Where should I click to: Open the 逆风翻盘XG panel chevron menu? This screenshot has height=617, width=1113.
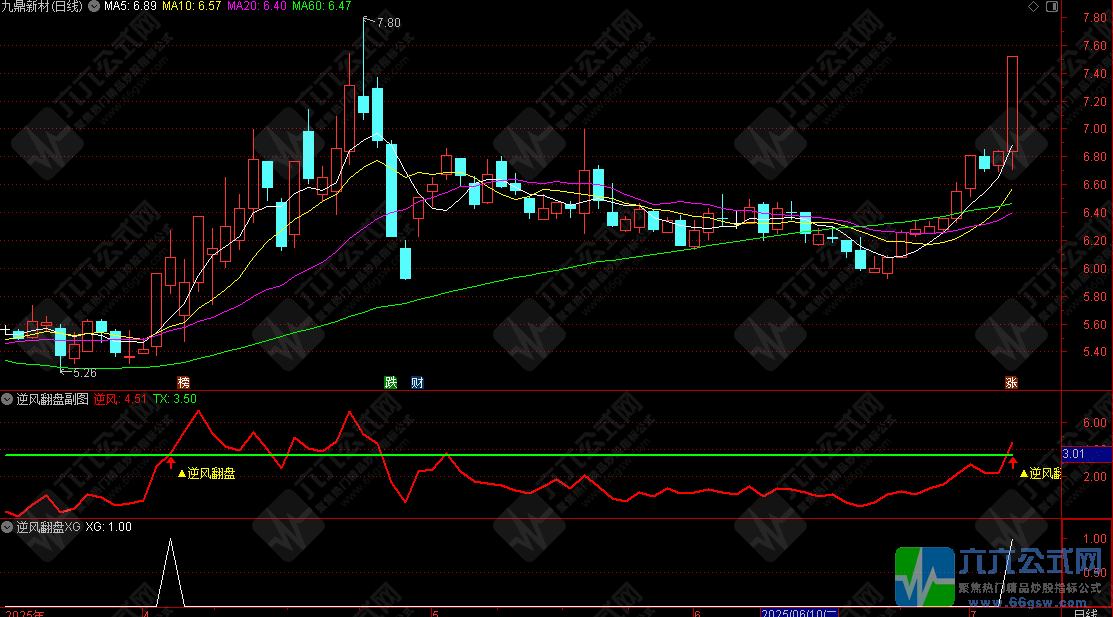8,526
